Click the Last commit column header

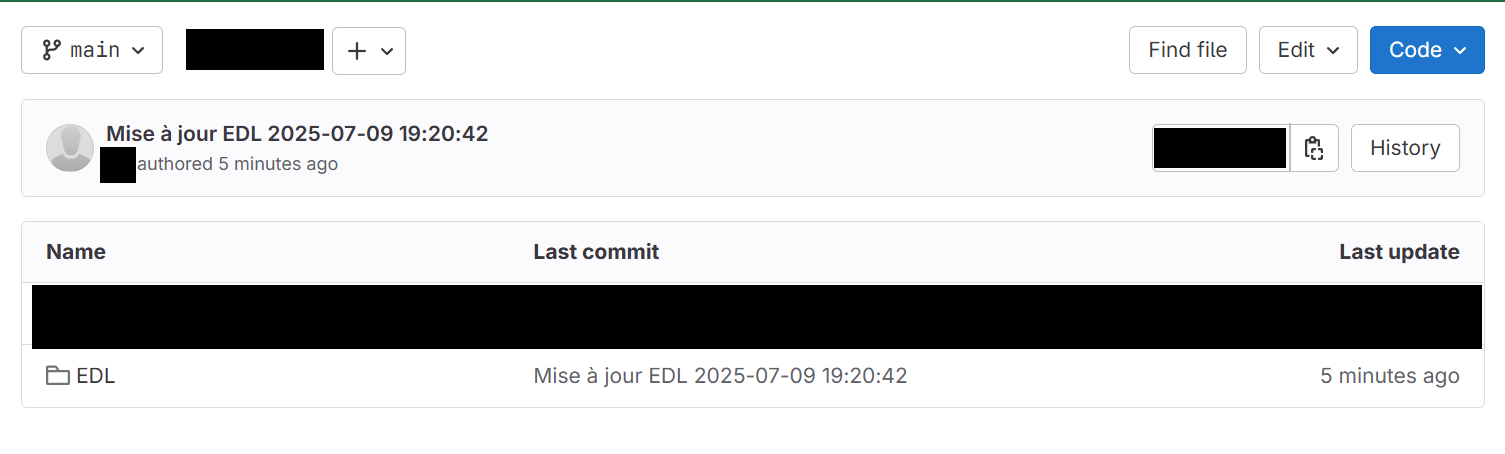pos(596,252)
